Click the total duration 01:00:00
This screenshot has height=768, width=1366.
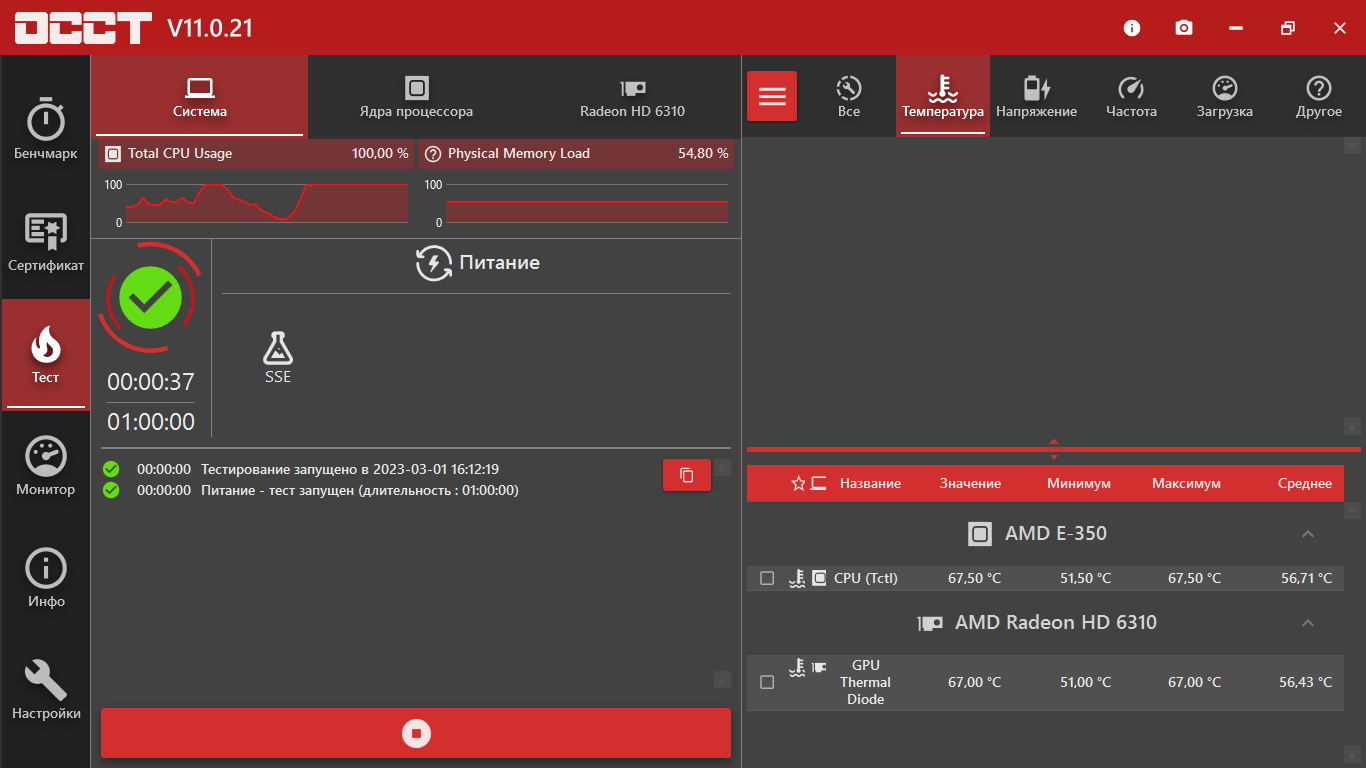click(x=151, y=422)
